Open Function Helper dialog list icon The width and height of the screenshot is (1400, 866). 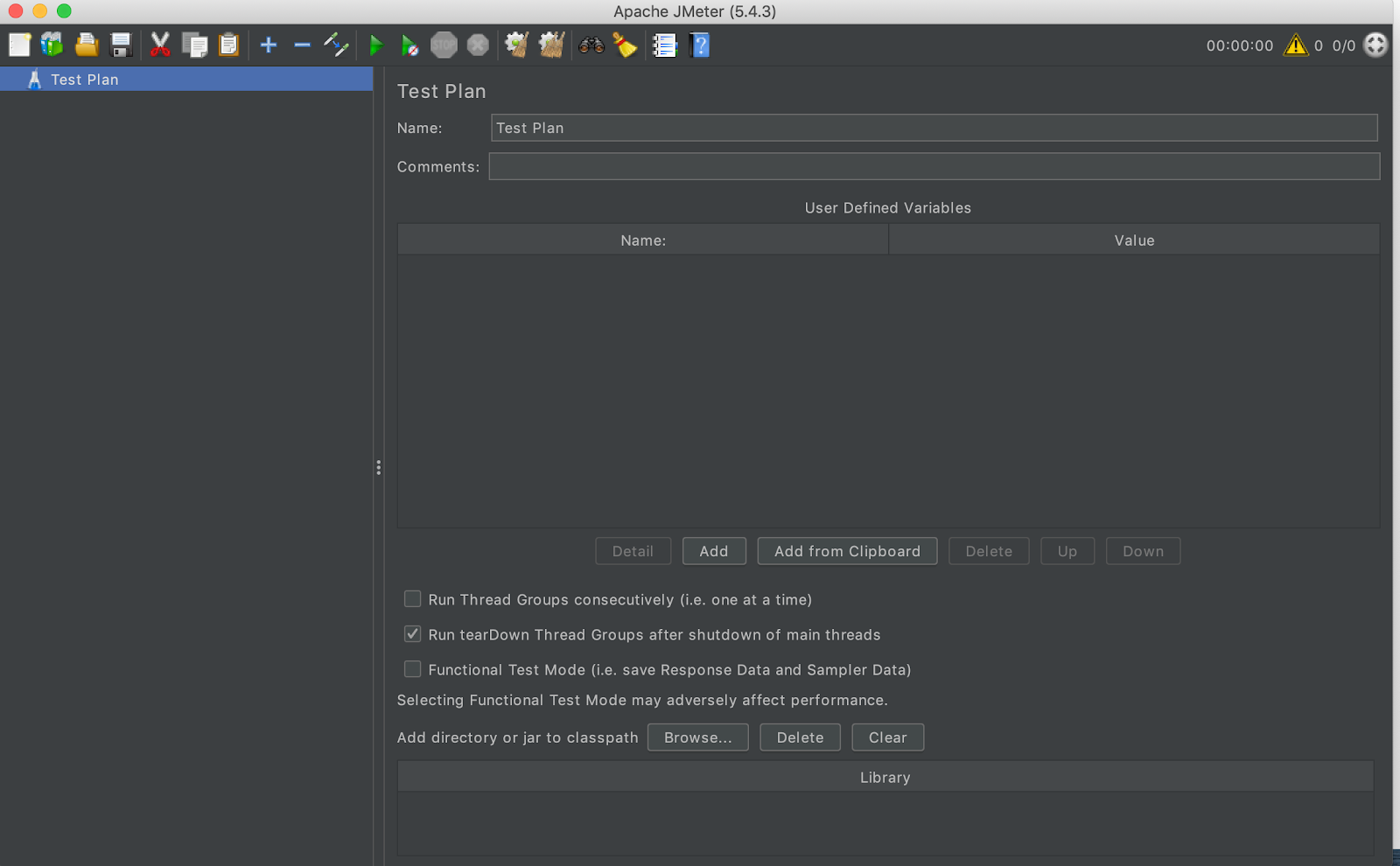tap(665, 45)
